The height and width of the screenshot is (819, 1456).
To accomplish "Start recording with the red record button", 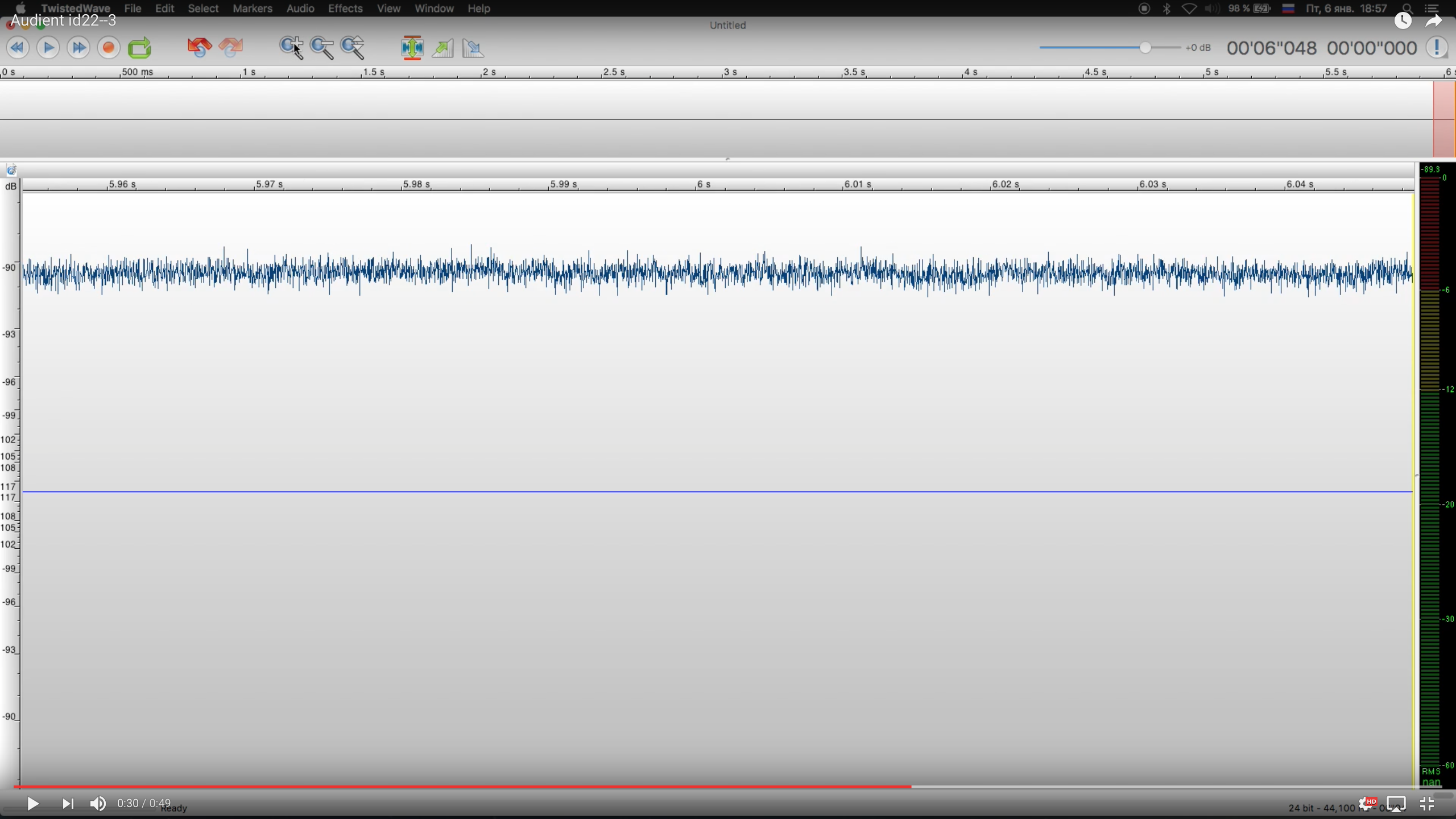I will [x=109, y=48].
